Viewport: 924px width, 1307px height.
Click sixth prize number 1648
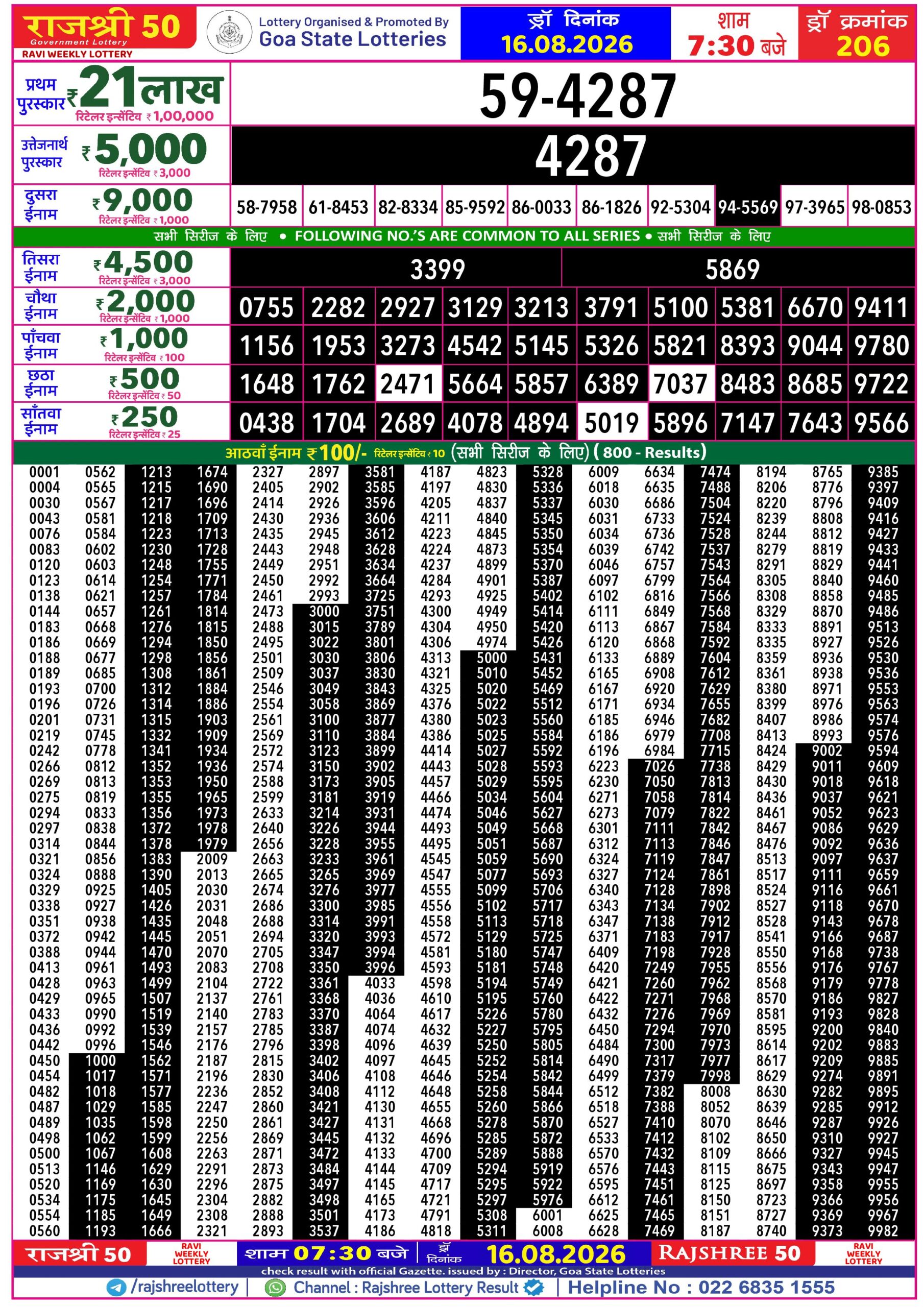coord(266,384)
